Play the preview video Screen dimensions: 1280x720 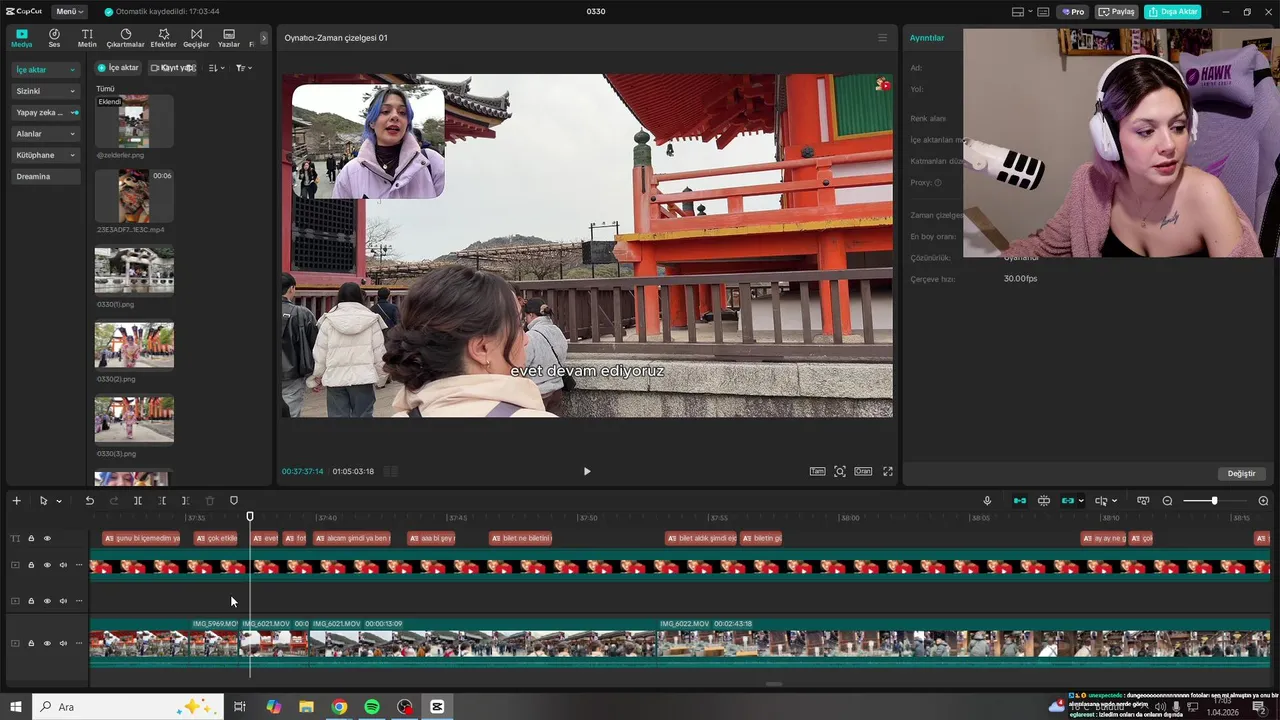pos(587,471)
